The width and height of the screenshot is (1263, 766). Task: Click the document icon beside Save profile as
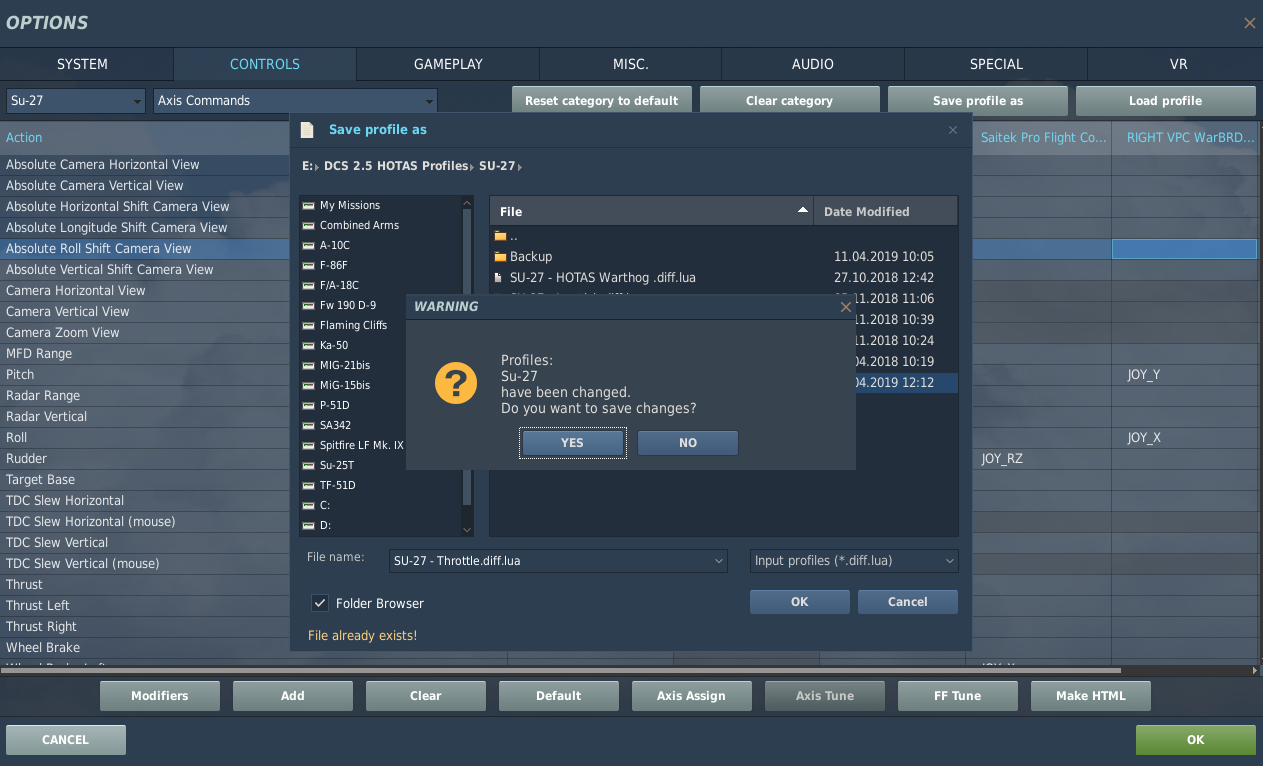coord(307,130)
